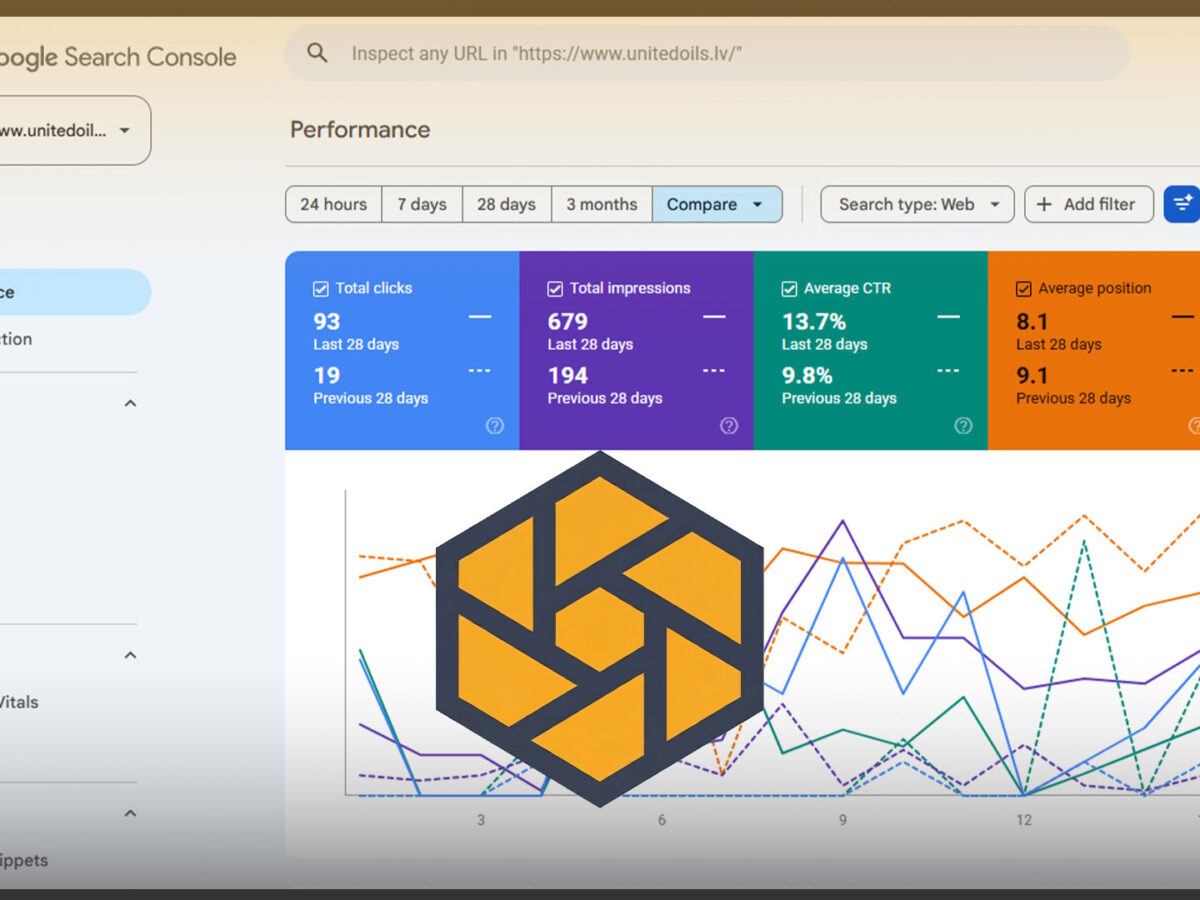This screenshot has width=1200, height=900.
Task: Open the Compare dropdown
Action: click(717, 204)
